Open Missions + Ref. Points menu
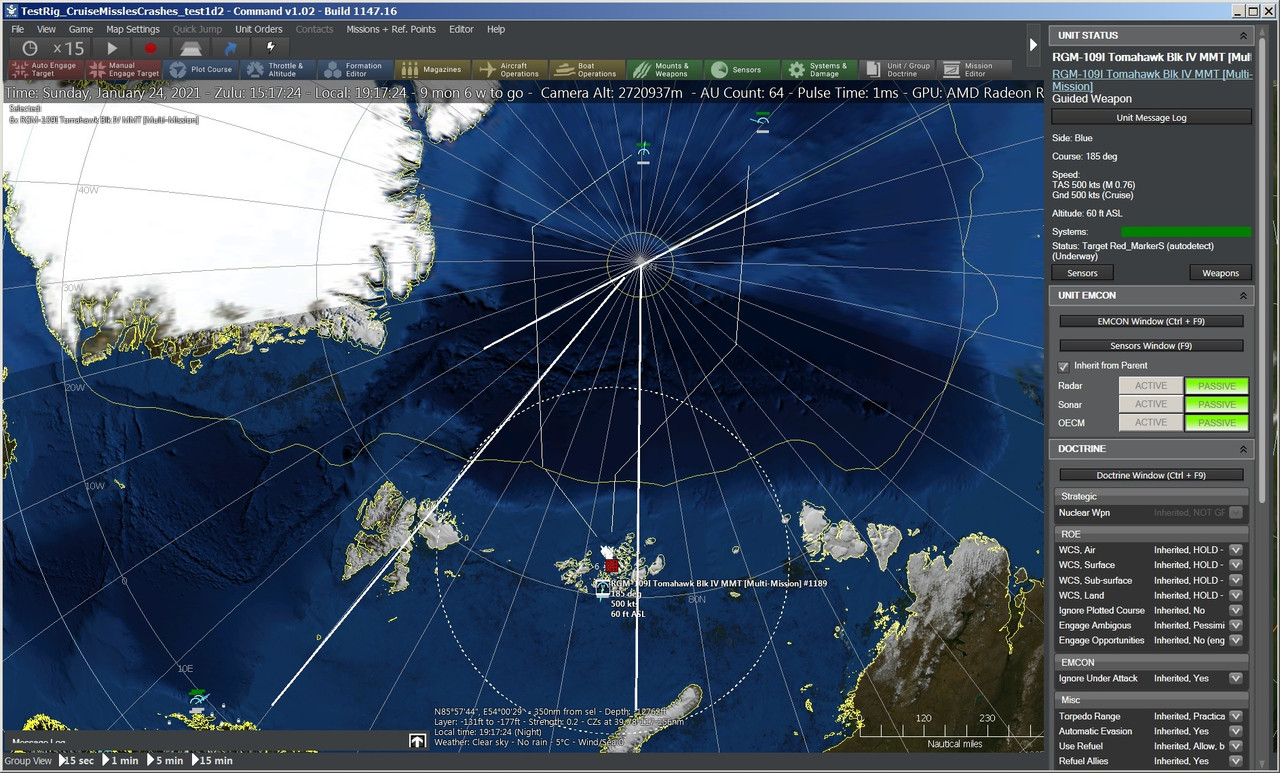This screenshot has width=1280, height=773. coord(391,29)
